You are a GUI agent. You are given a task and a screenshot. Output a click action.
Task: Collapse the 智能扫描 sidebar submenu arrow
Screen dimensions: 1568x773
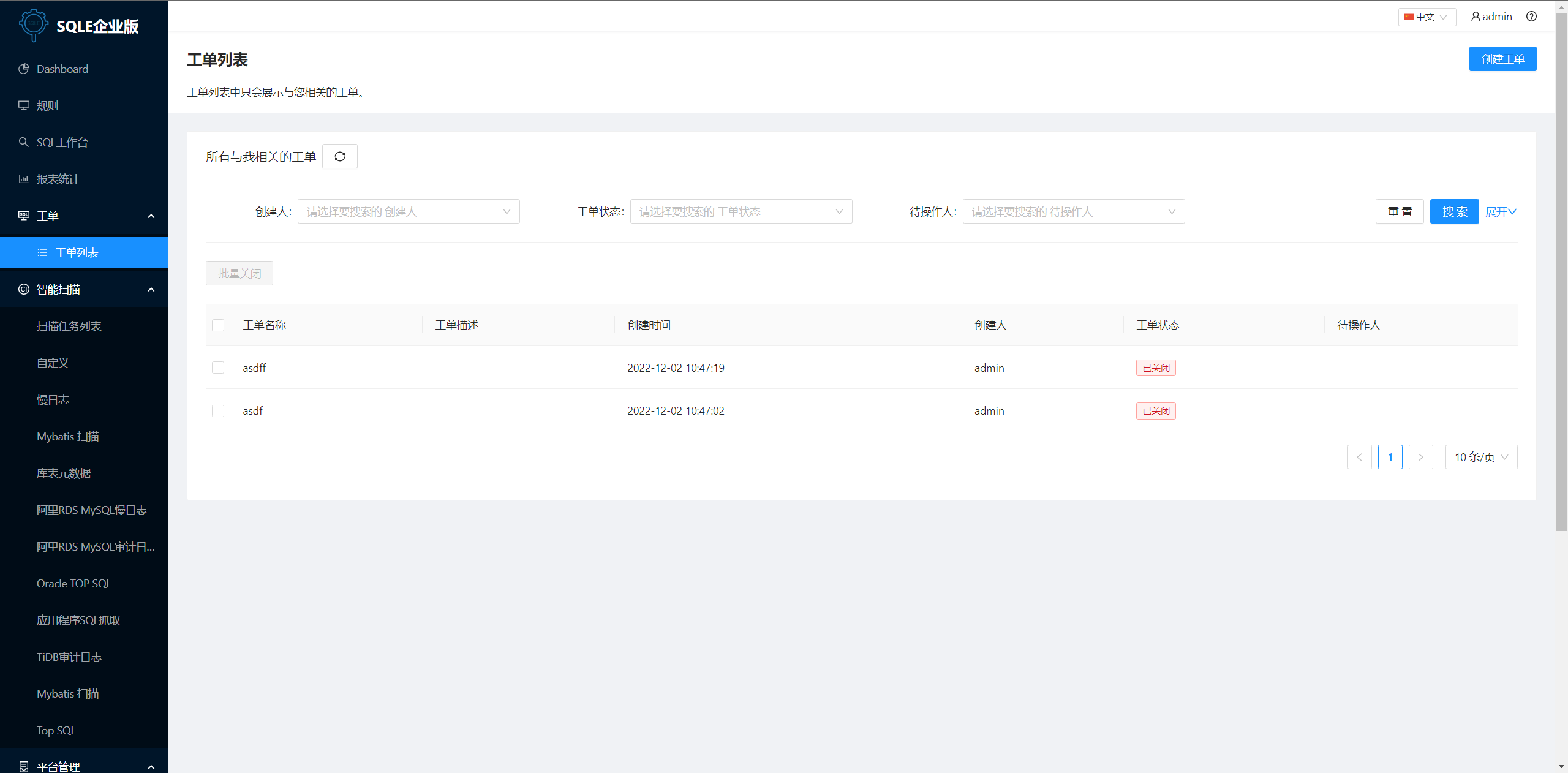[x=151, y=289]
